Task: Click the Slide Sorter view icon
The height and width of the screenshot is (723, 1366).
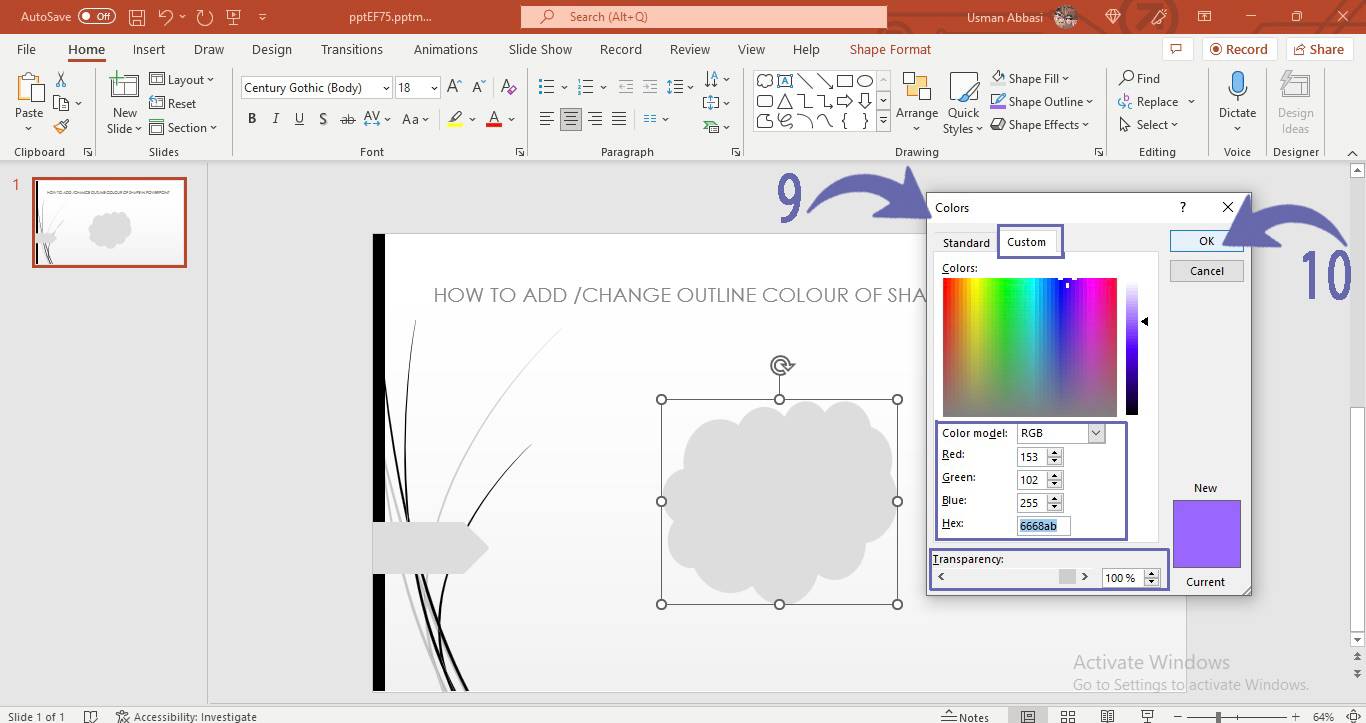Action: (x=1068, y=716)
